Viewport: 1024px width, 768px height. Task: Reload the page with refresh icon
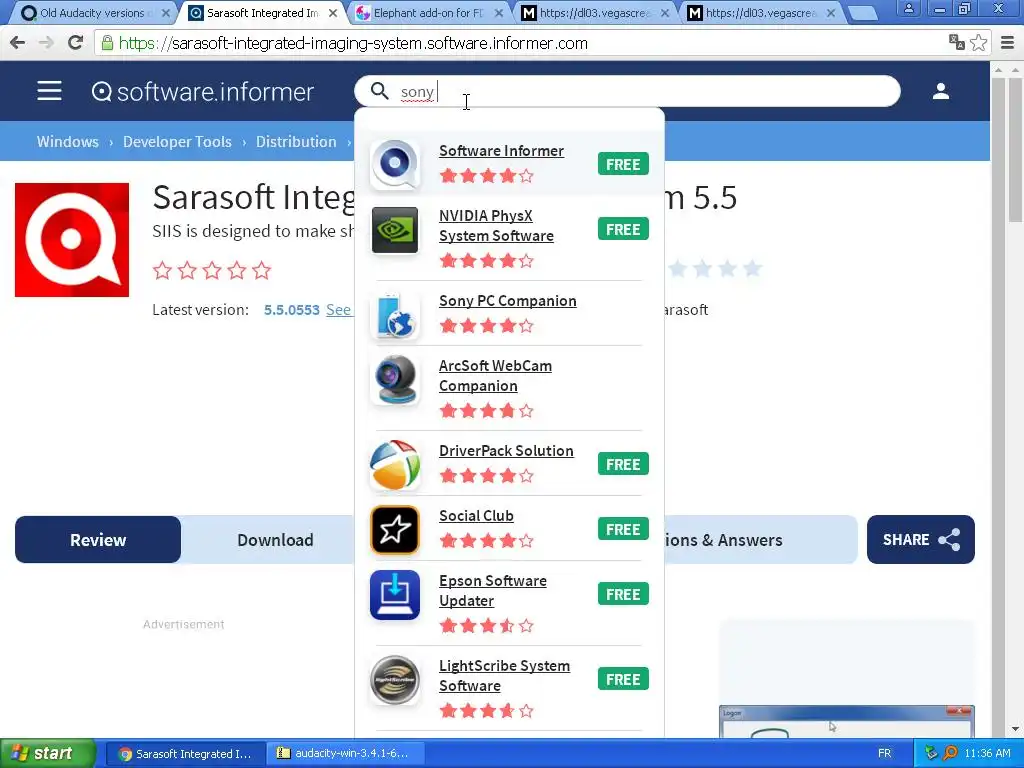click(76, 43)
